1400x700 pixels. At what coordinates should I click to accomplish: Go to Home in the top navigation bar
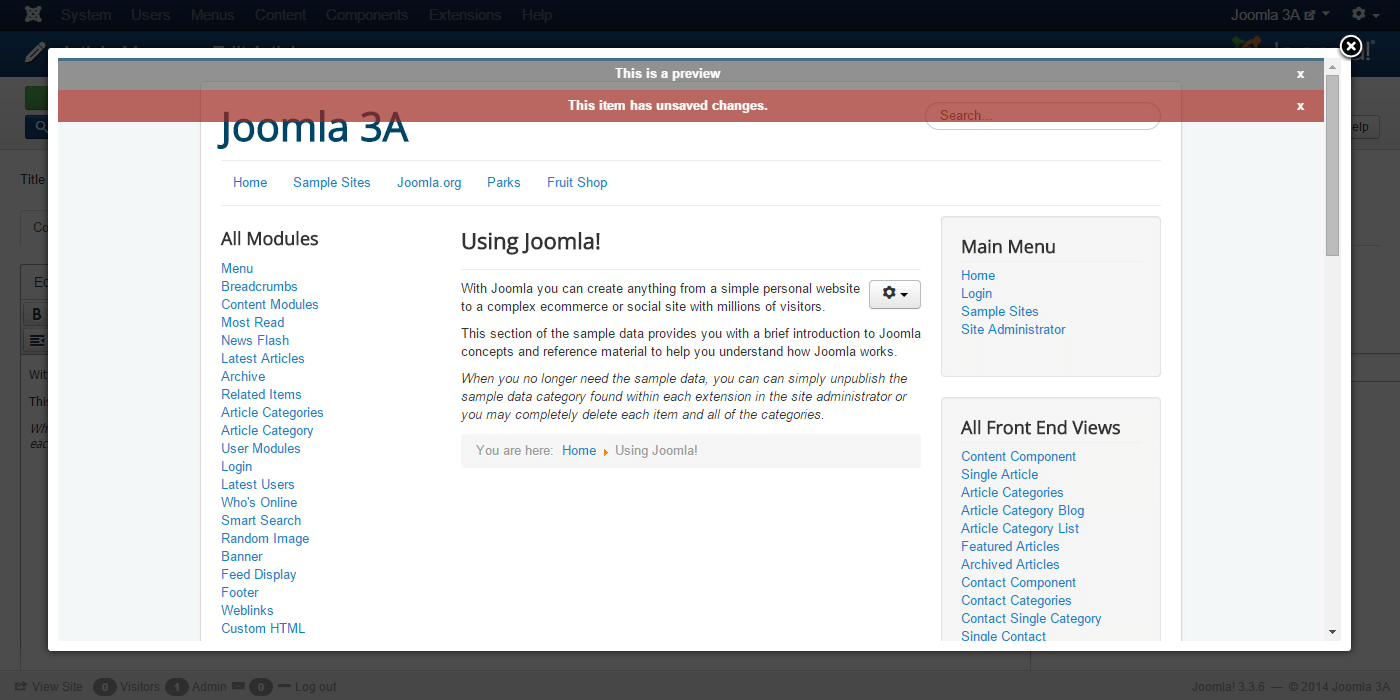click(250, 183)
